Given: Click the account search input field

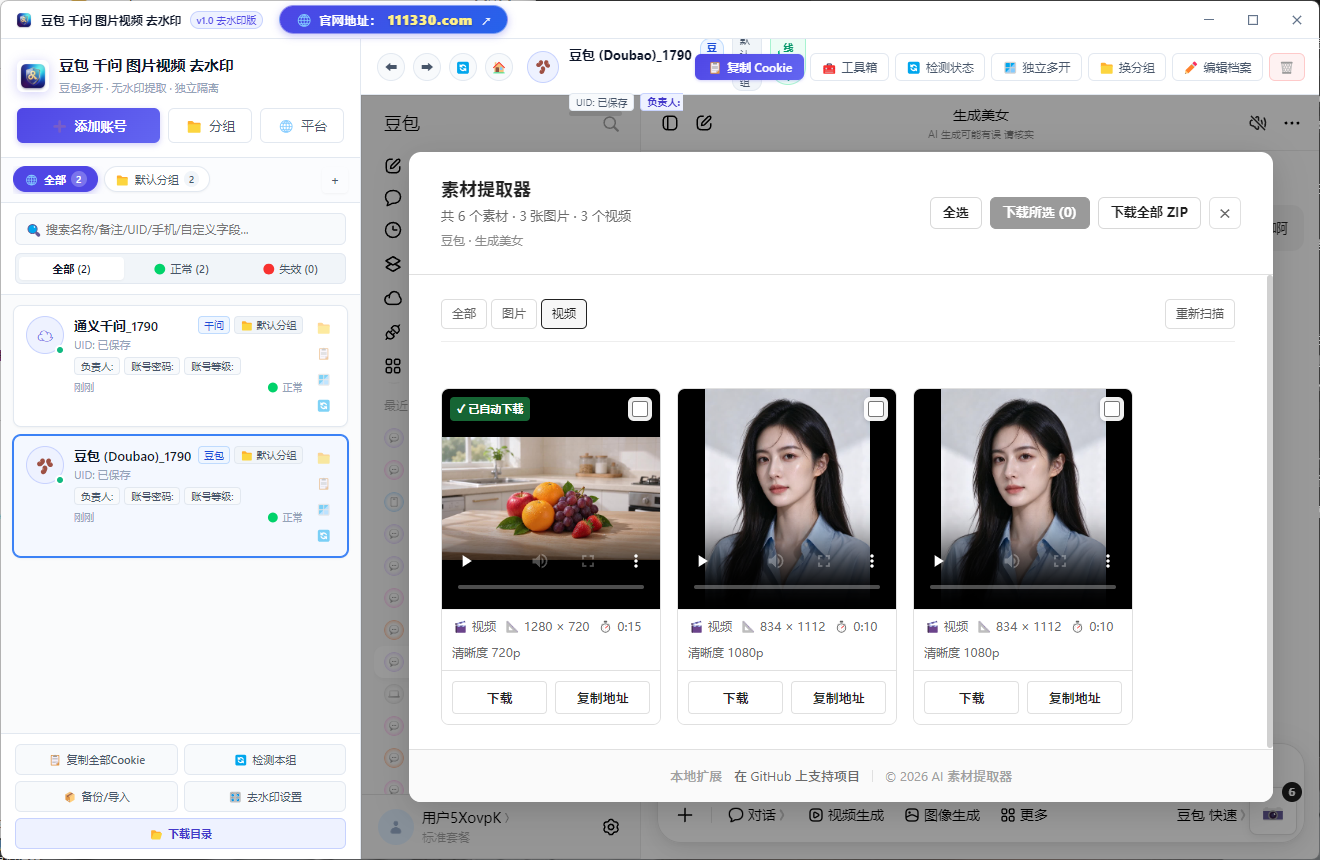Looking at the screenshot, I should point(180,229).
